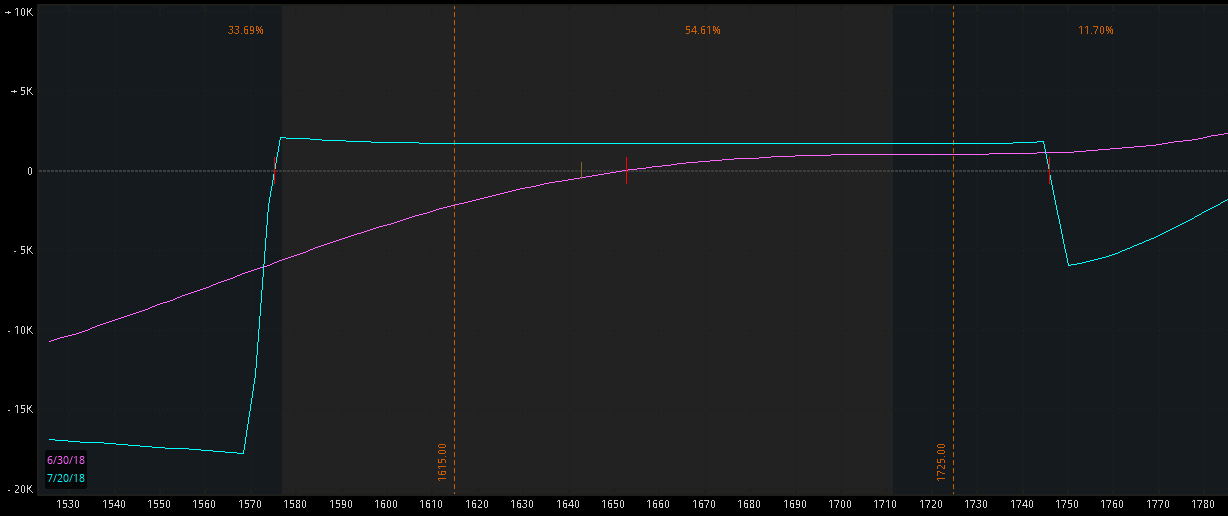The height and width of the screenshot is (516, 1228).
Task: Click the +5K label on profit axis
Action: click(23, 91)
